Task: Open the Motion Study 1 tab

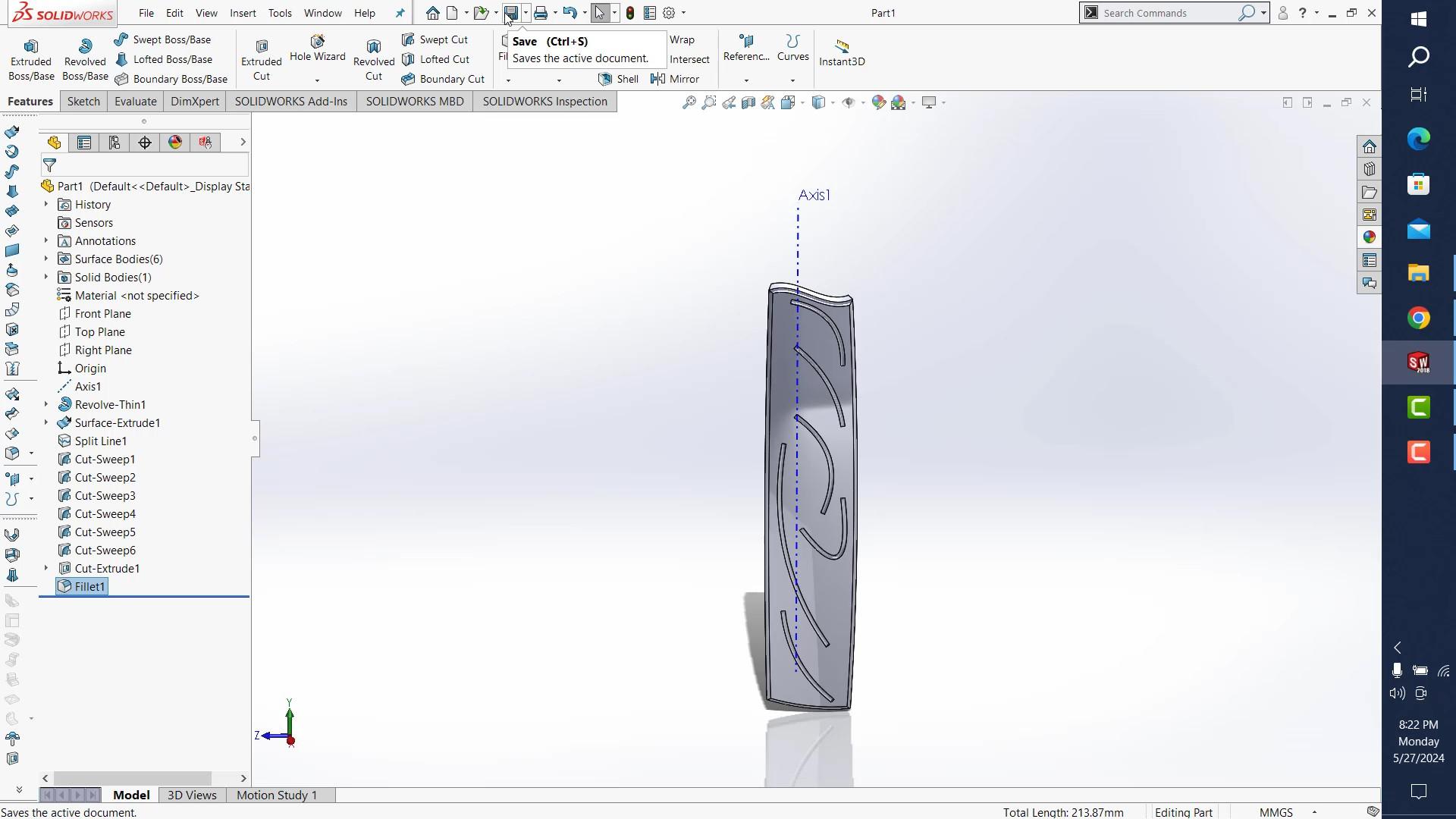Action: point(277,795)
